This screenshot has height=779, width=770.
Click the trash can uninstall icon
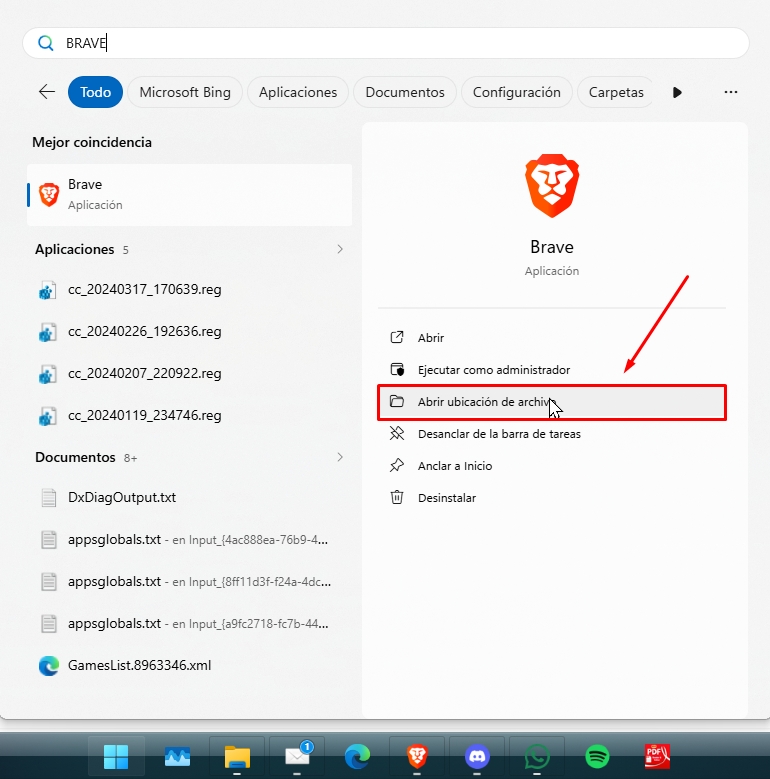click(397, 497)
